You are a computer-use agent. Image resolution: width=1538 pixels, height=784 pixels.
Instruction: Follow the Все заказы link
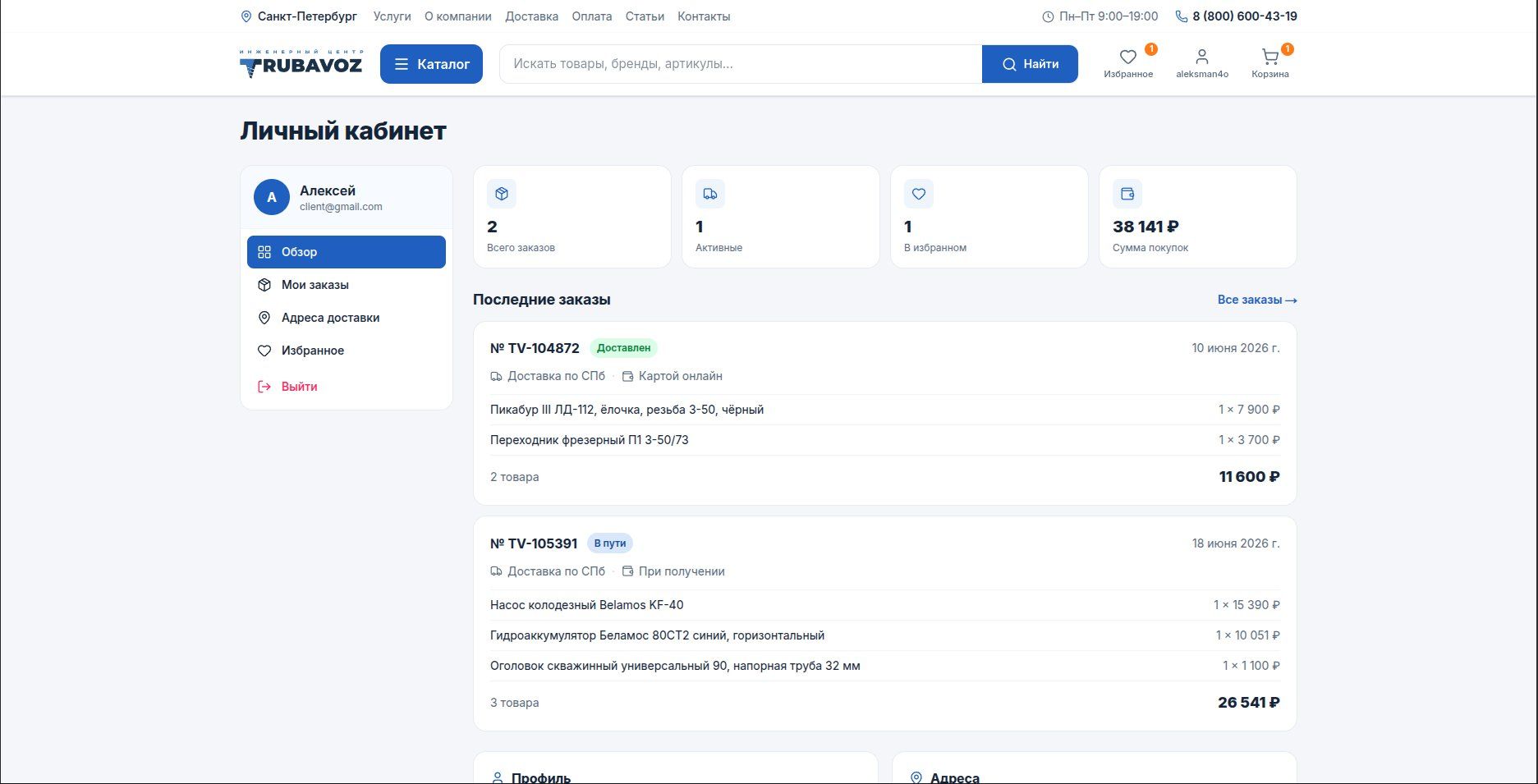coord(1257,300)
